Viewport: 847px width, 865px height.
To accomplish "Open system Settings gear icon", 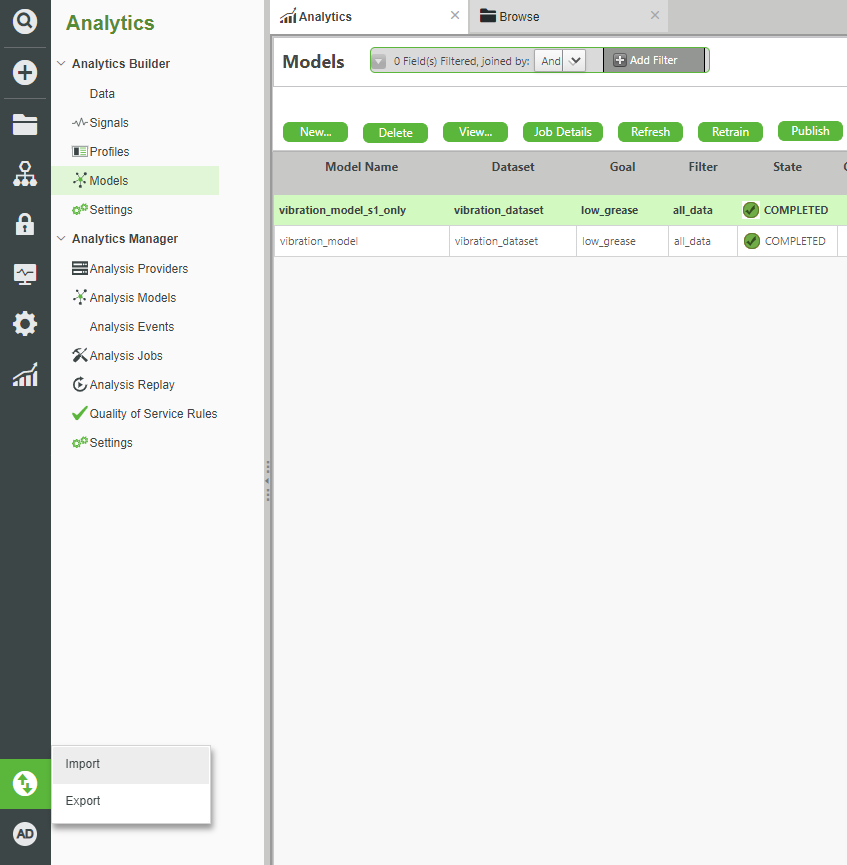I will pos(25,322).
